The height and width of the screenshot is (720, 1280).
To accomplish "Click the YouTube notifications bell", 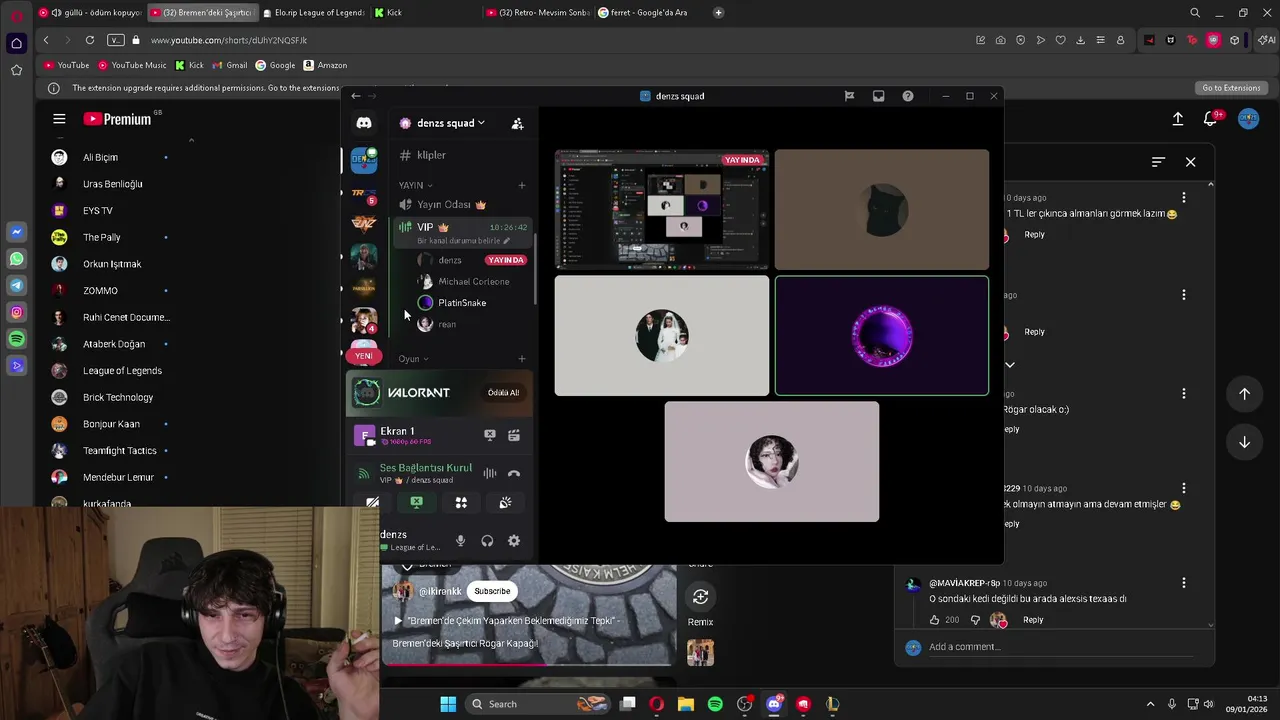I will 1210,119.
